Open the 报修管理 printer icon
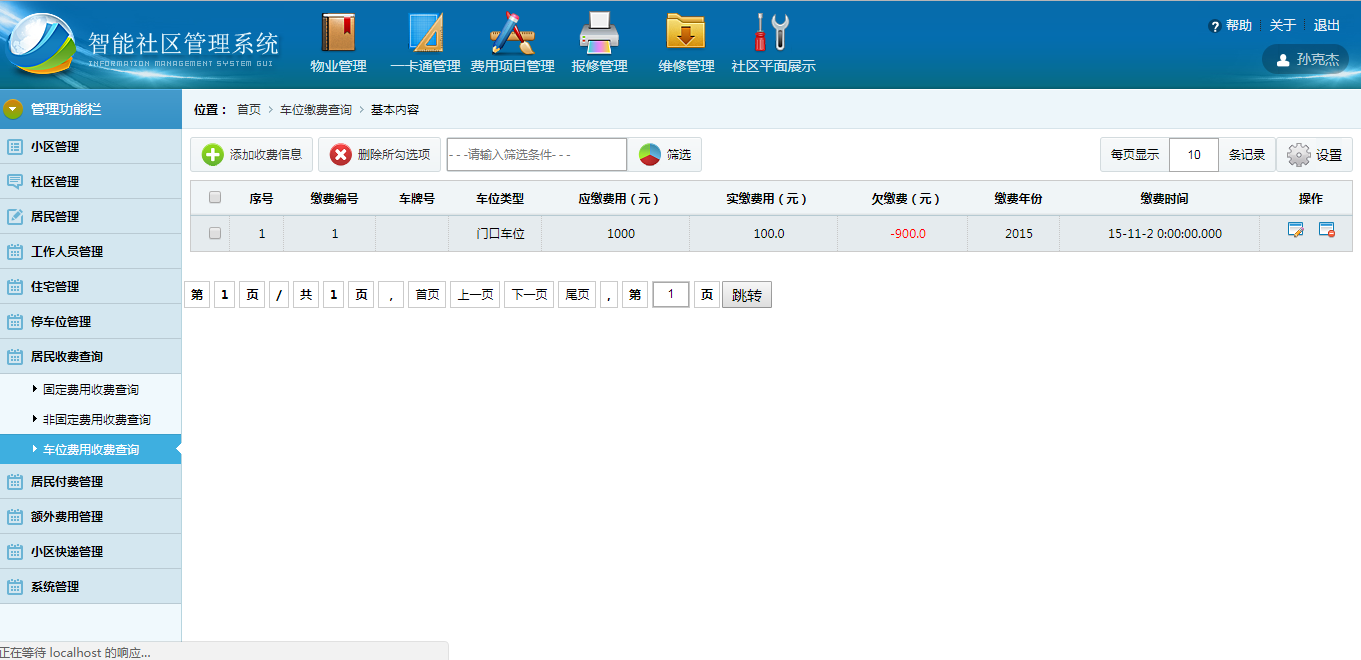The image size is (1361, 660). pos(599,33)
